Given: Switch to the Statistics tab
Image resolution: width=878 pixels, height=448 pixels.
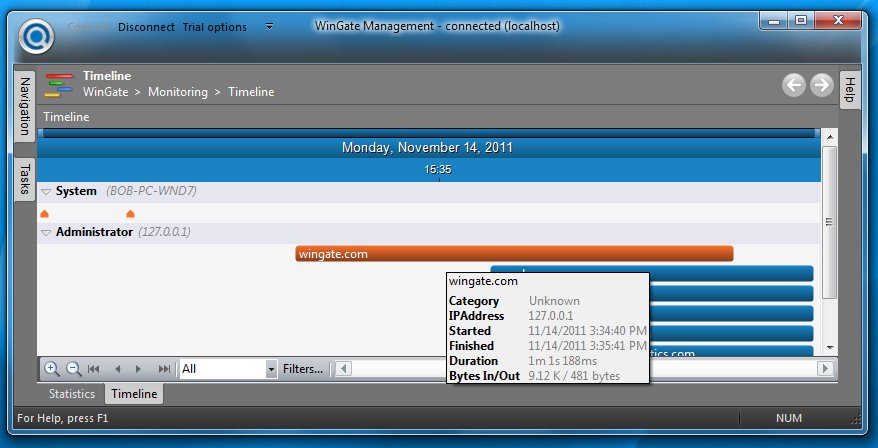Looking at the screenshot, I should 72,394.
